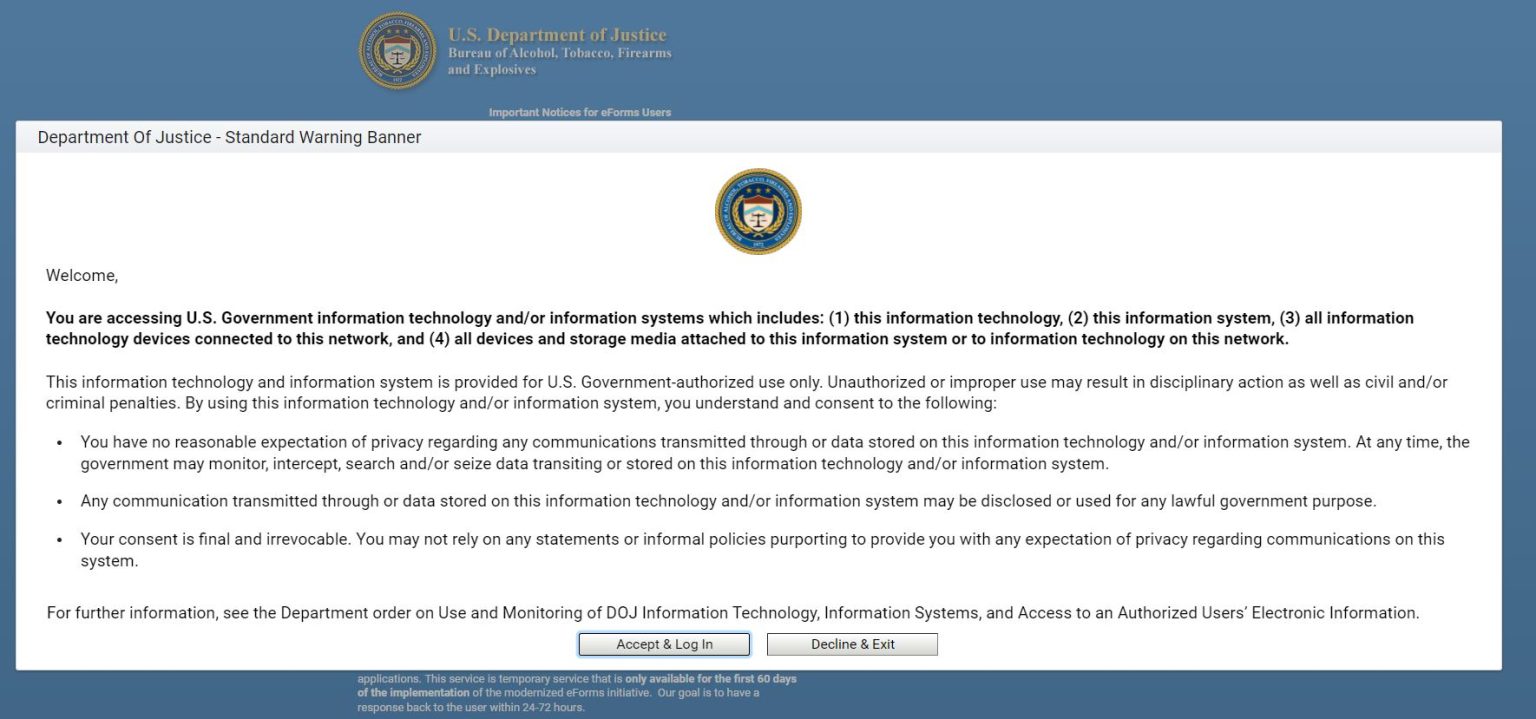Click the "response back to the user within 24-72 hours" text

point(470,707)
